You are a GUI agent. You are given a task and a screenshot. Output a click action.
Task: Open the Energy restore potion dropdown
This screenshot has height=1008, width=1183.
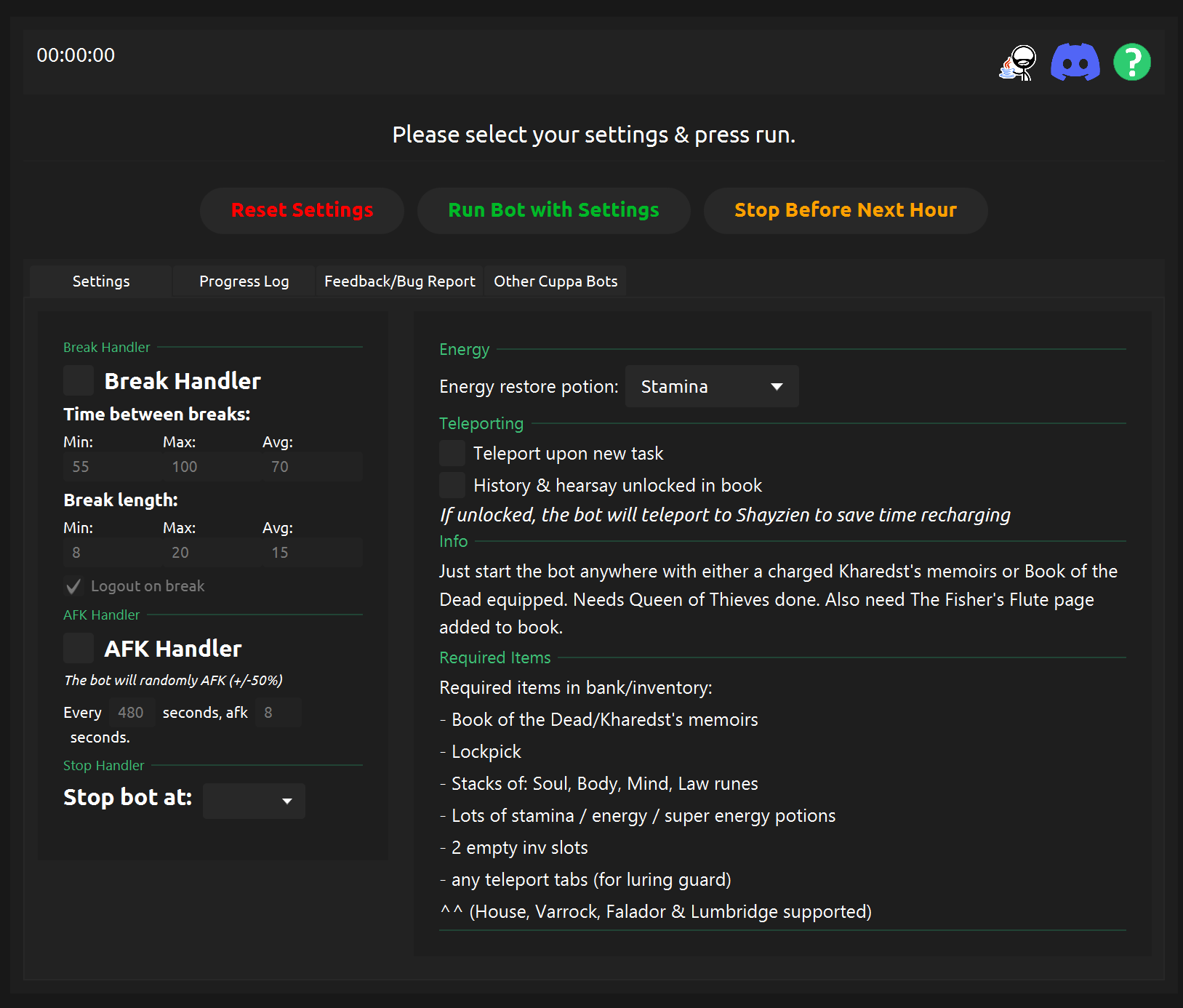point(711,386)
